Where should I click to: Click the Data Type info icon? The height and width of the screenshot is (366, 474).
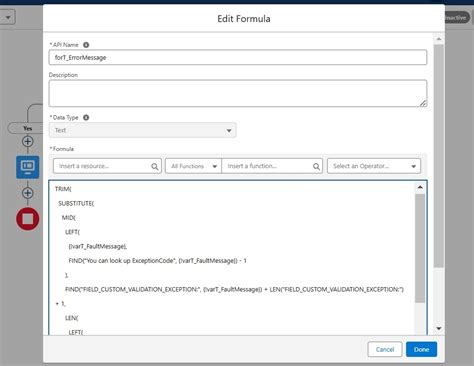click(x=86, y=117)
